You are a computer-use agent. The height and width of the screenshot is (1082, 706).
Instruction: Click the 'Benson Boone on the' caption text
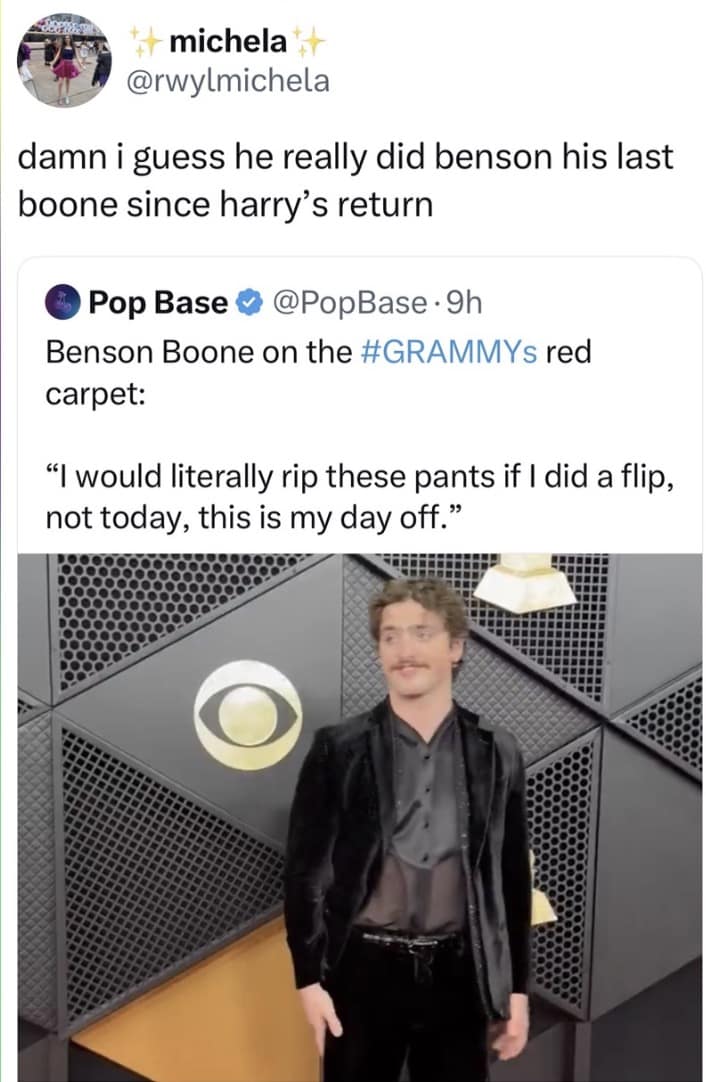click(197, 352)
